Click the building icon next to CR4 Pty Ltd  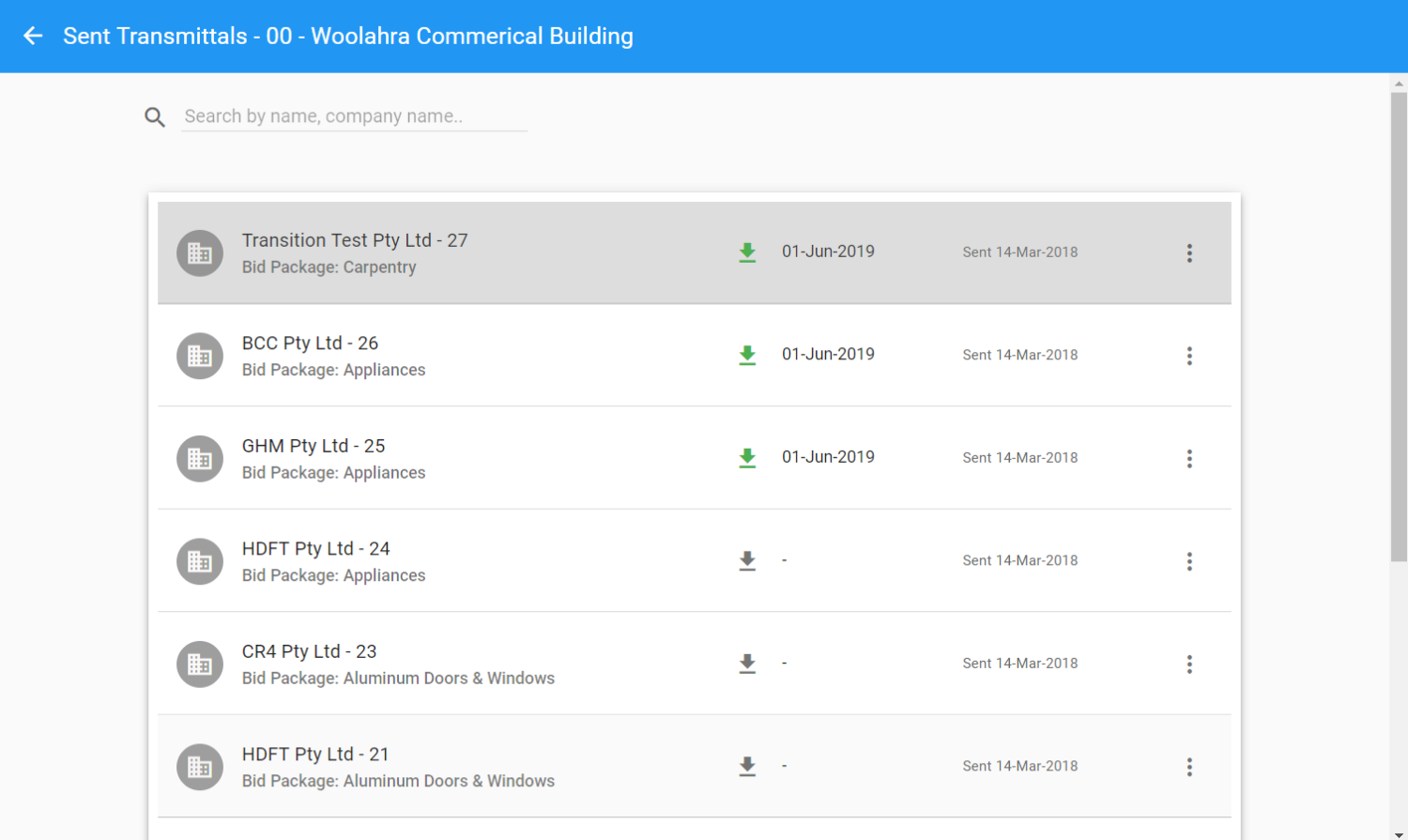point(199,664)
